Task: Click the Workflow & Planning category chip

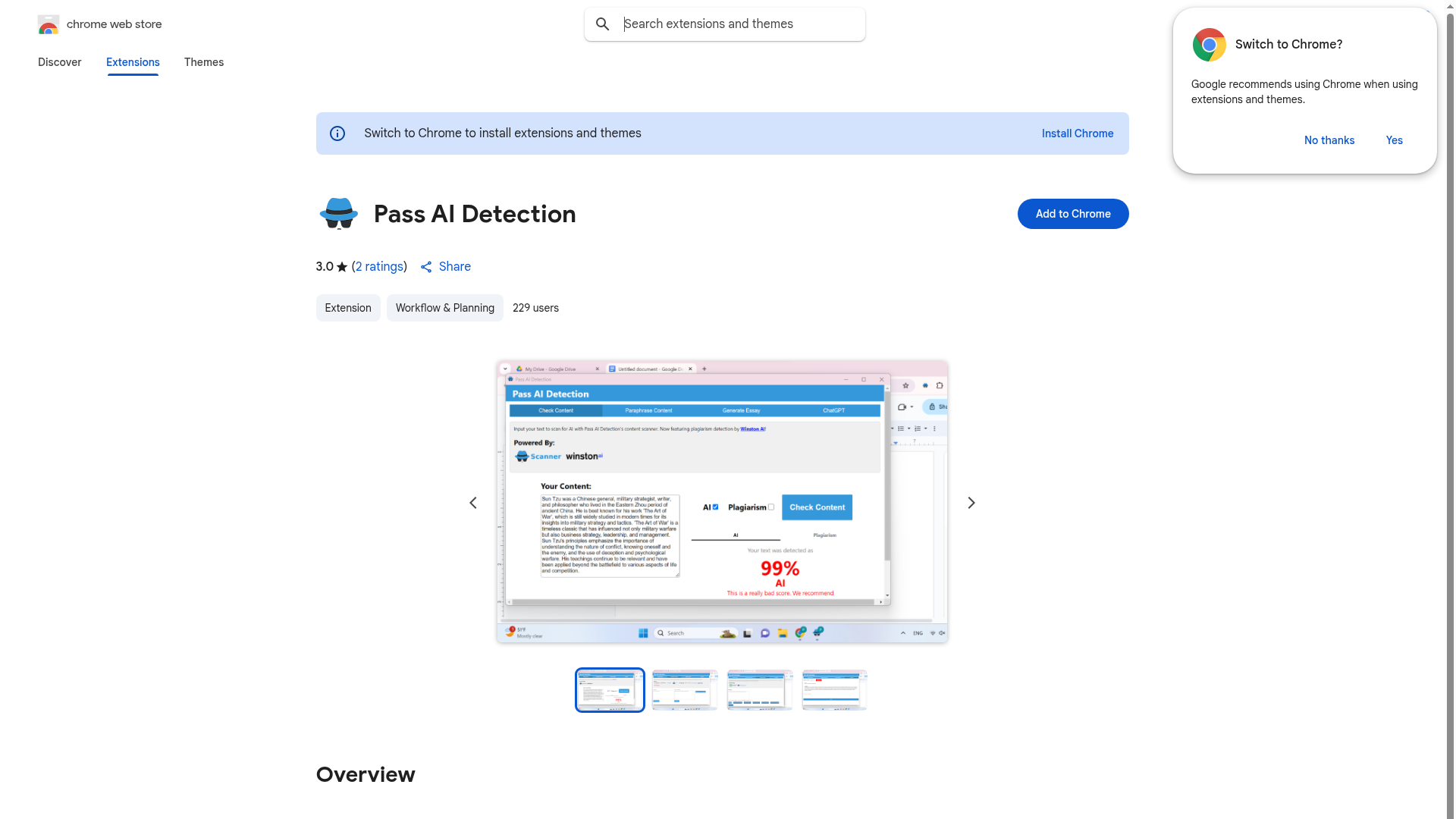Action: [445, 308]
